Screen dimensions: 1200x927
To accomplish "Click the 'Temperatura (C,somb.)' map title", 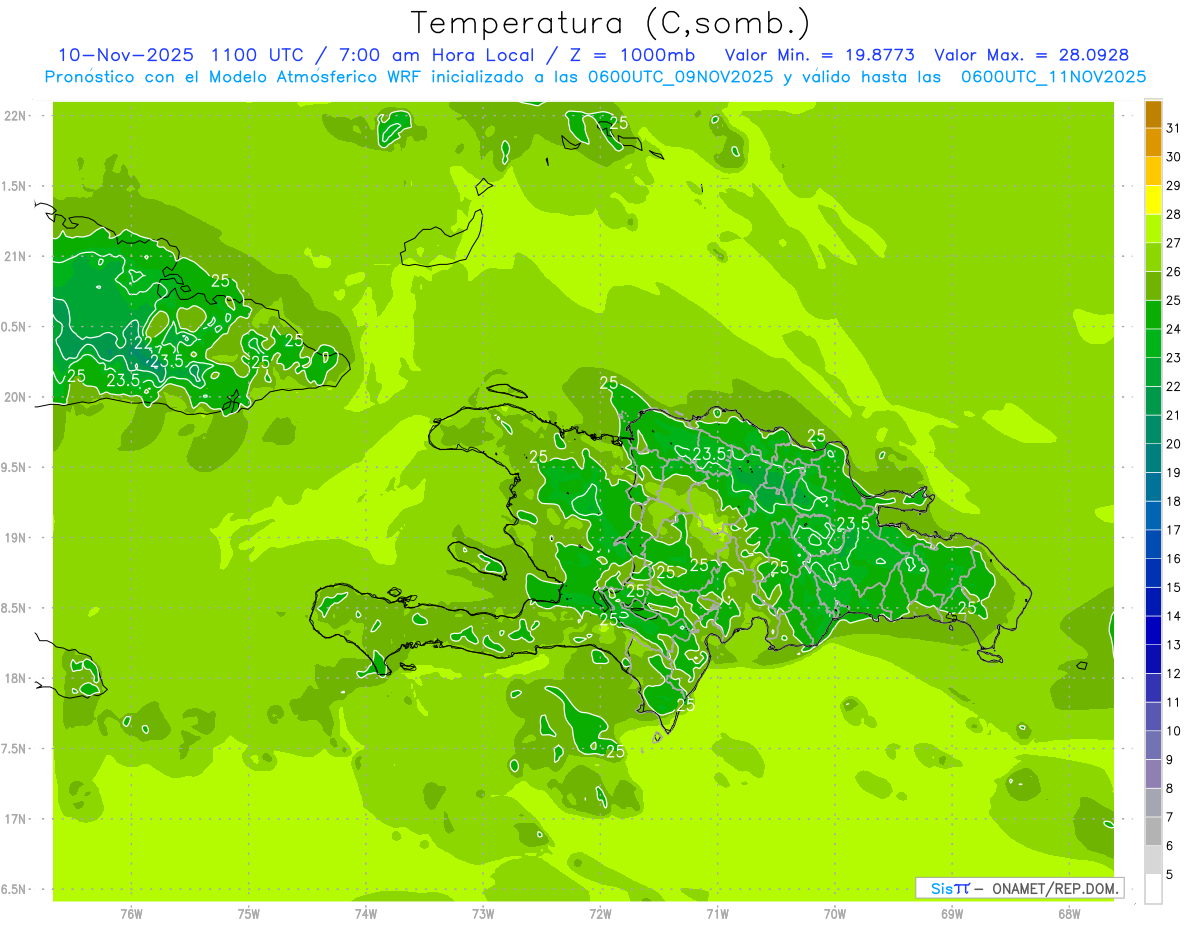I will [x=611, y=24].
